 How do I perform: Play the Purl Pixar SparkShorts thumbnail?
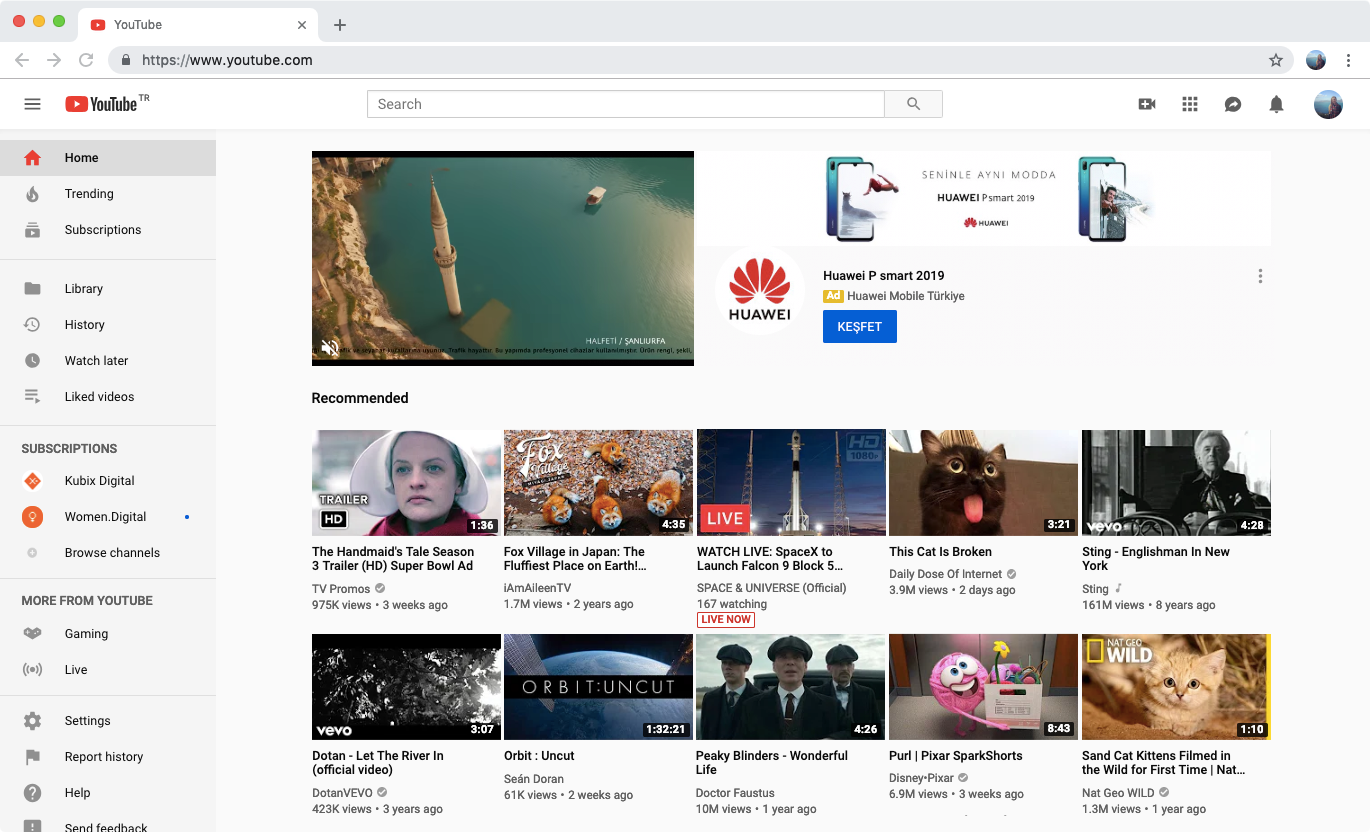click(x=983, y=687)
